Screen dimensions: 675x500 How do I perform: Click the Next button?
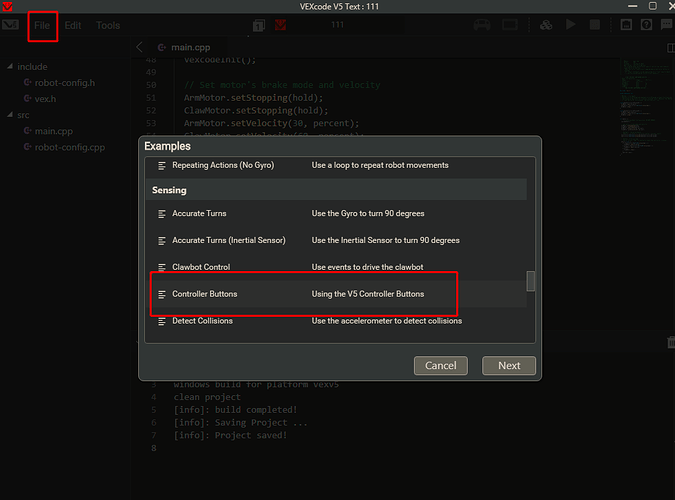509,366
